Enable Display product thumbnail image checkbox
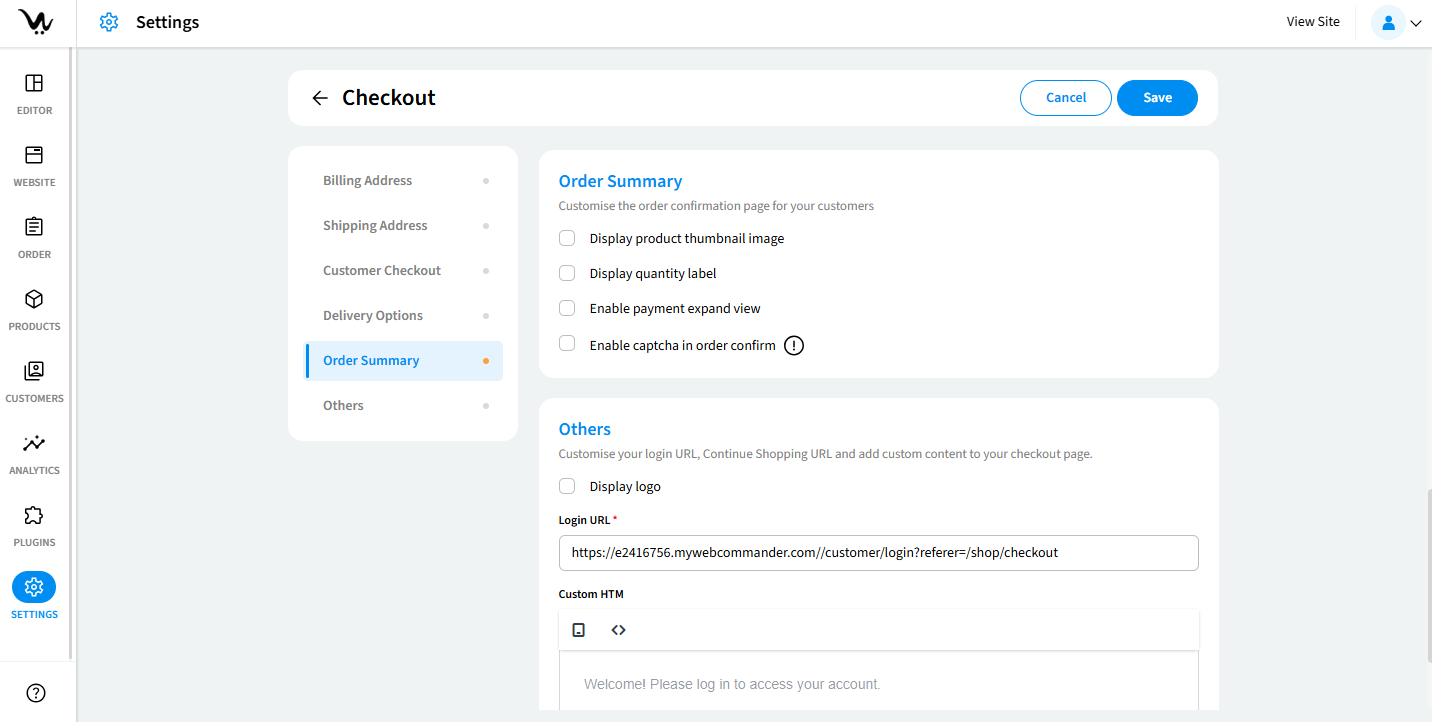The width and height of the screenshot is (1432, 722). click(x=567, y=238)
